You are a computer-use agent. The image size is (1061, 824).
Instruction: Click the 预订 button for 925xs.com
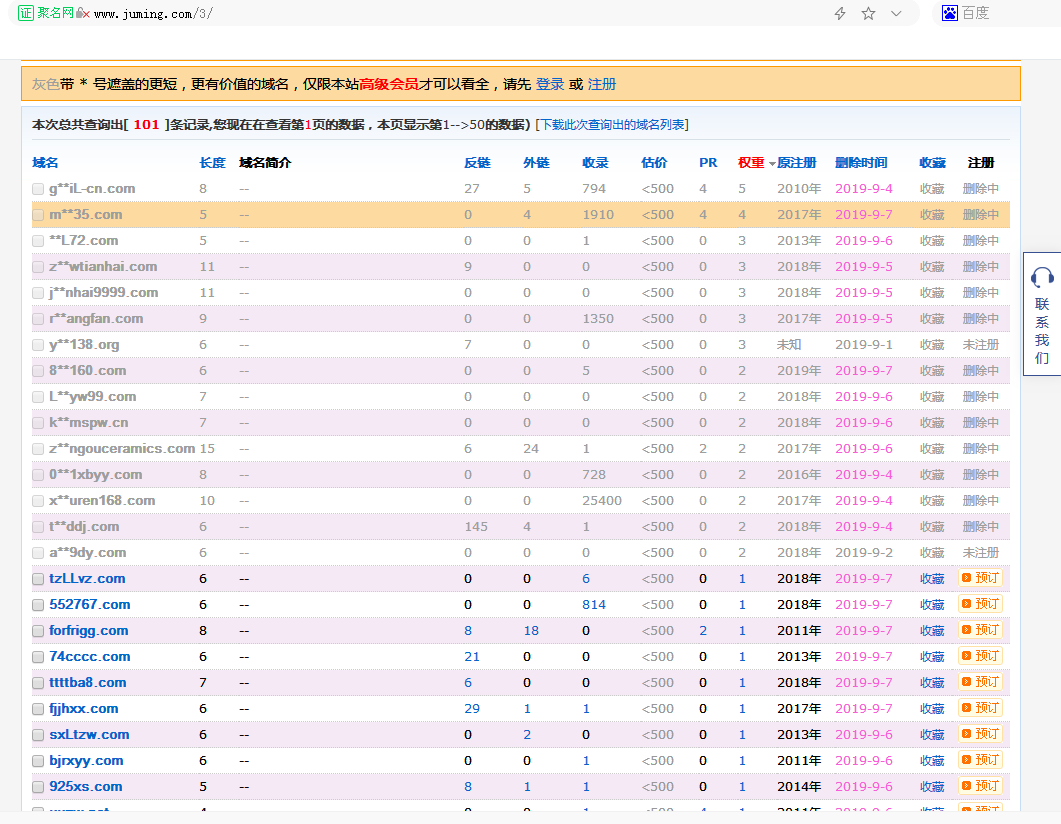(980, 785)
